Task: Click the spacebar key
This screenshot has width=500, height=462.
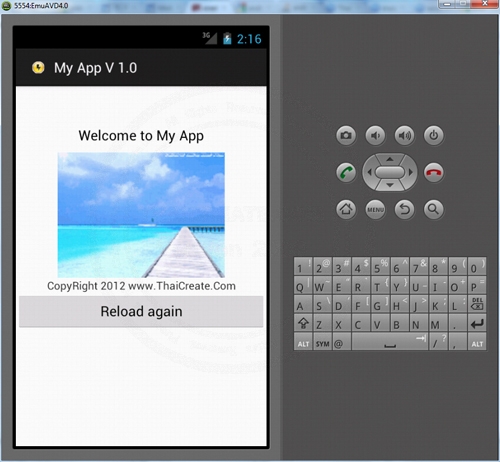Action: [x=390, y=342]
